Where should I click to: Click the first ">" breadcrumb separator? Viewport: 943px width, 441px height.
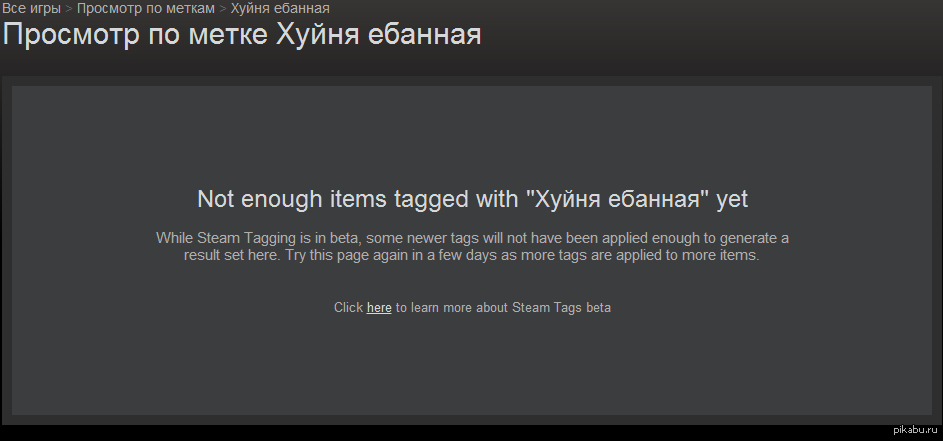tap(69, 9)
